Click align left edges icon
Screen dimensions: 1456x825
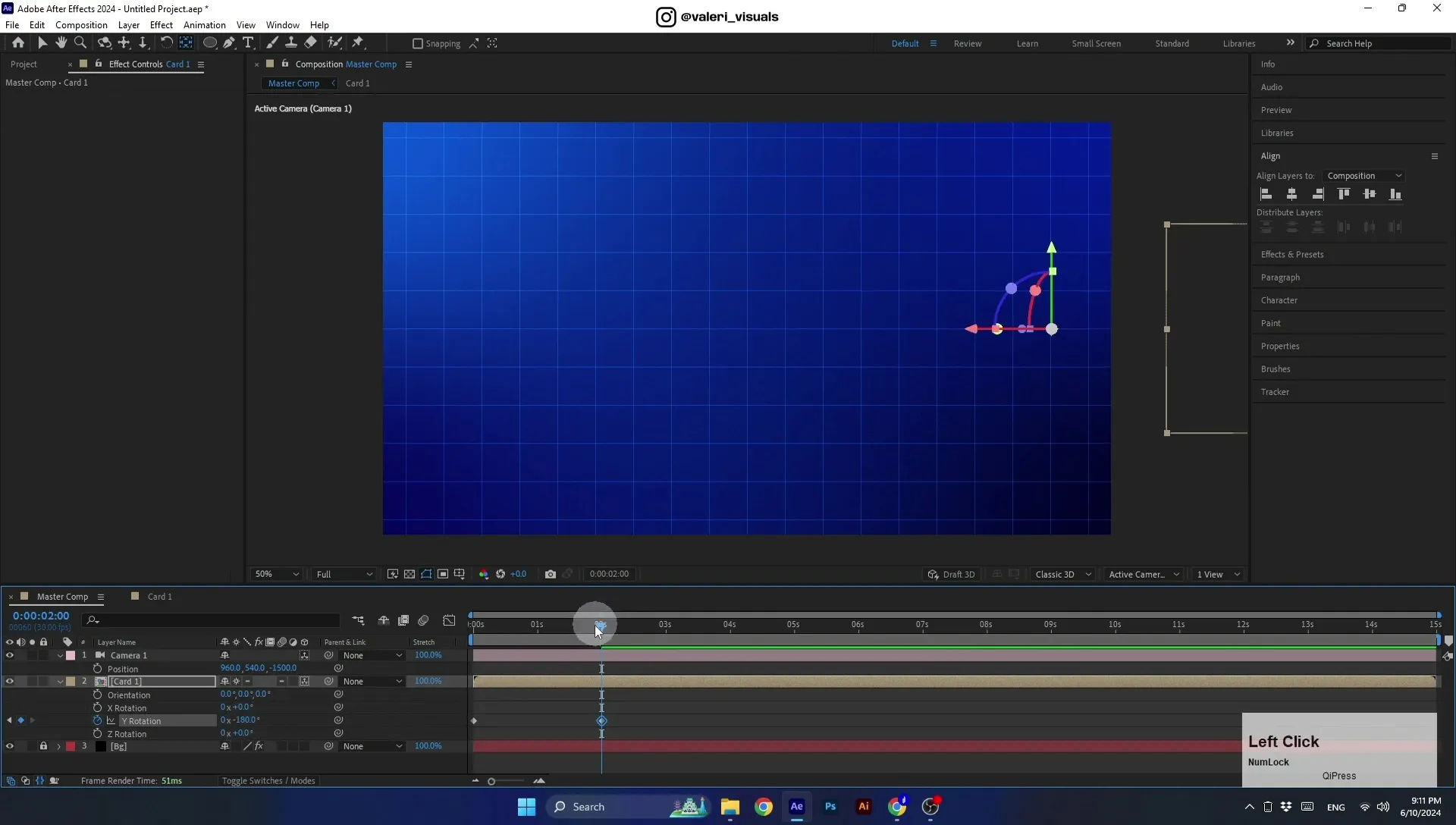pos(1266,194)
